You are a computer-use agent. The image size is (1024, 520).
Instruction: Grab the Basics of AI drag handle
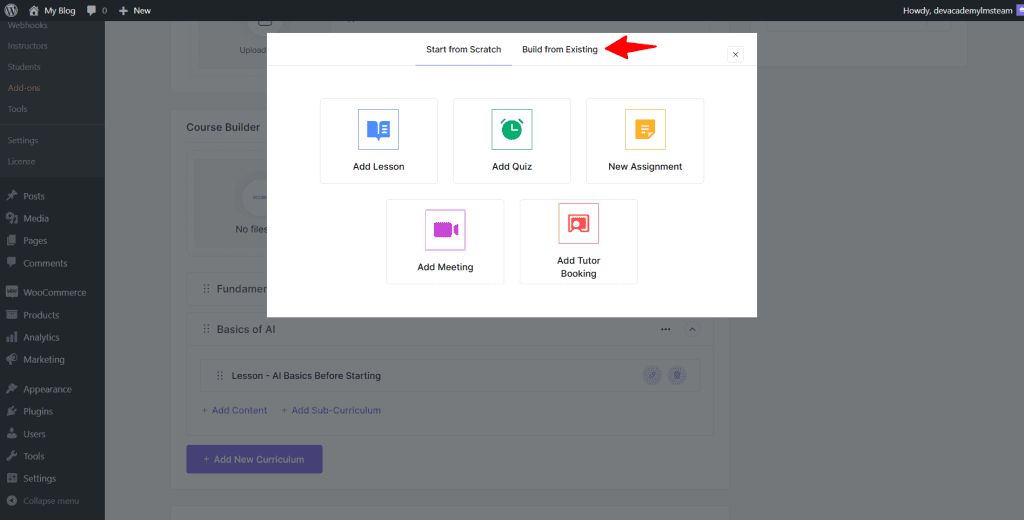[x=206, y=329]
